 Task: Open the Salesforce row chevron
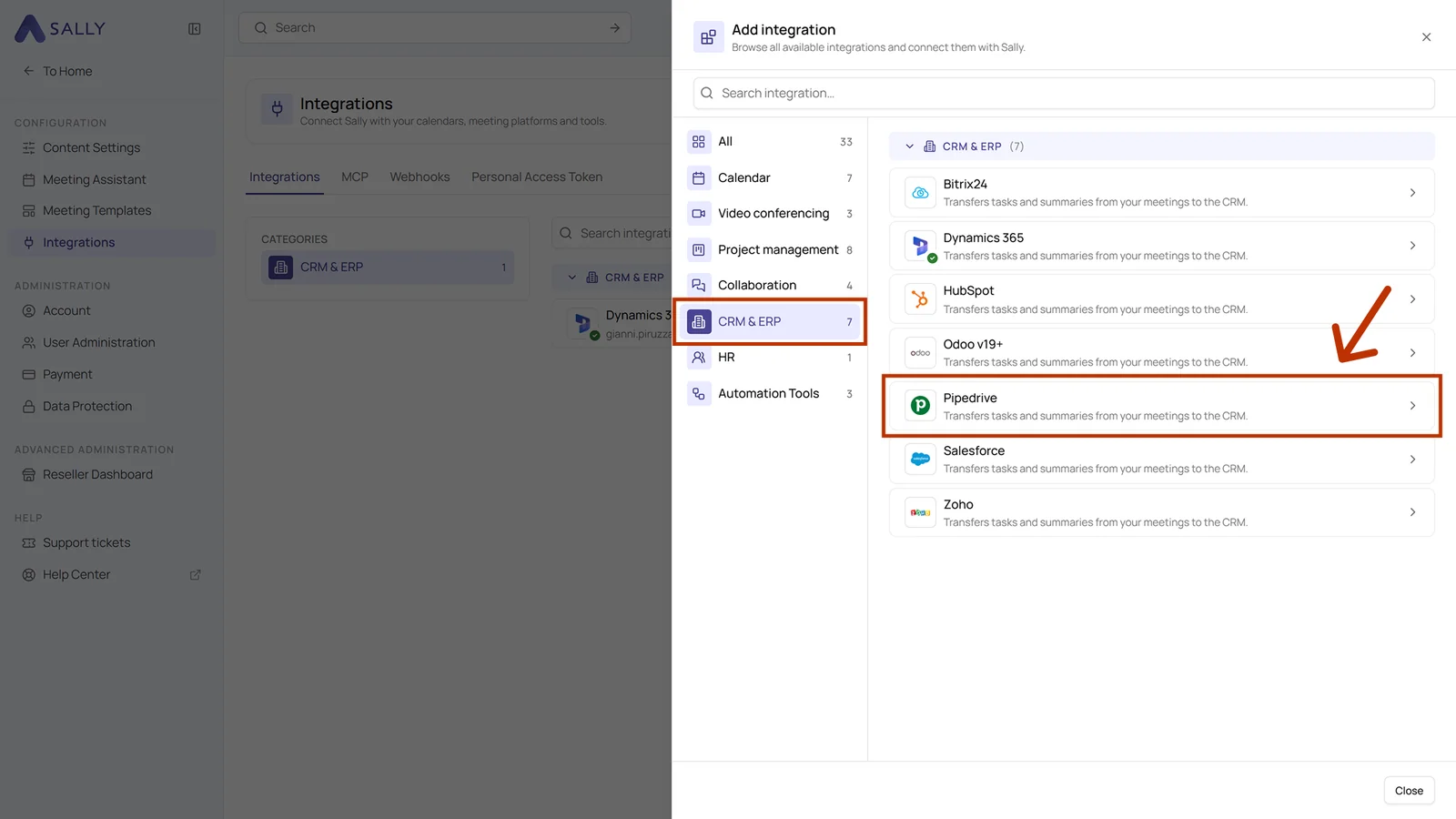point(1412,460)
